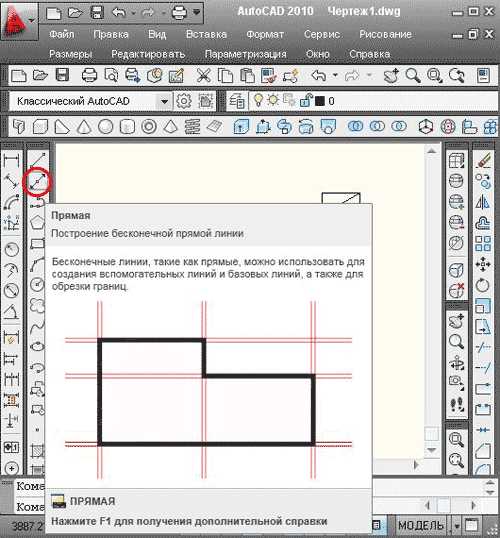500x538 pixels.
Task: Open the Справка menu
Action: coord(369,54)
